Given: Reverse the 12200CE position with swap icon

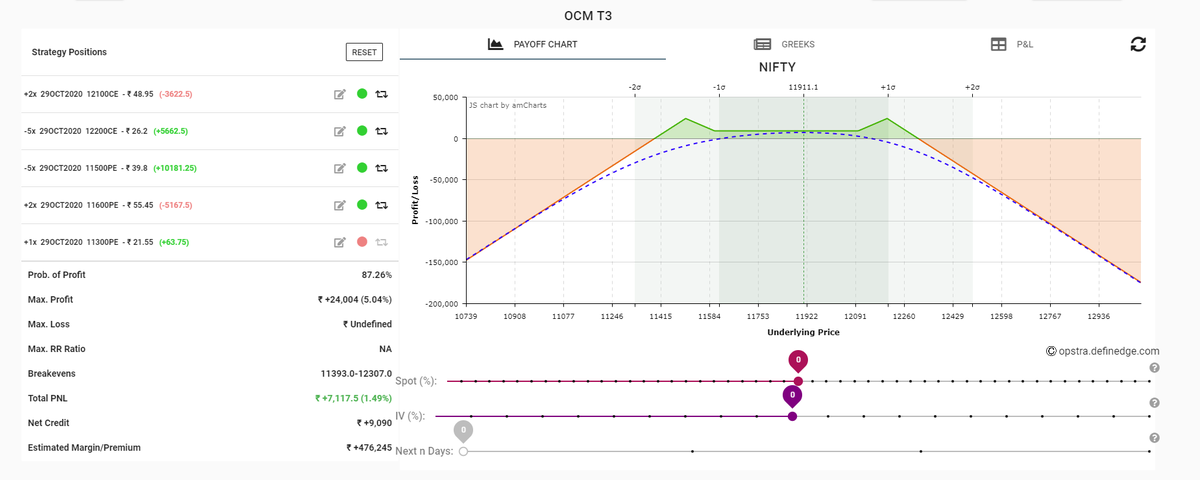Looking at the screenshot, I should (382, 131).
